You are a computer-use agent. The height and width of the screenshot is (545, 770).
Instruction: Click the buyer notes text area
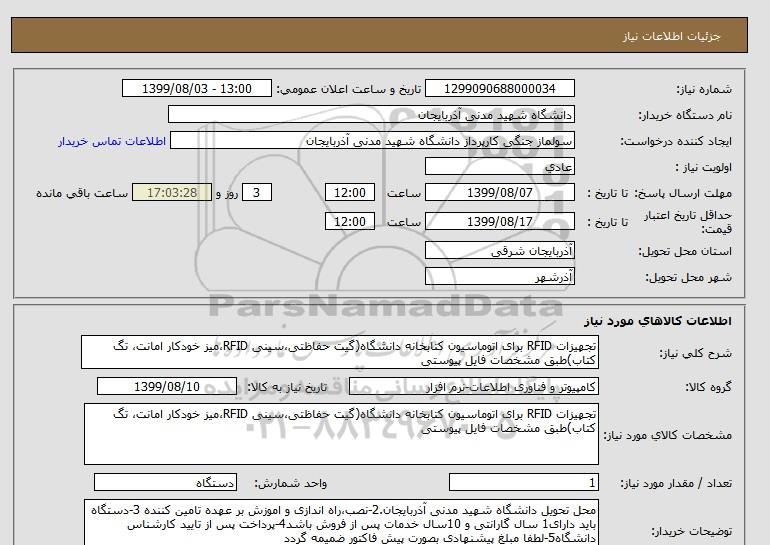(x=341, y=522)
